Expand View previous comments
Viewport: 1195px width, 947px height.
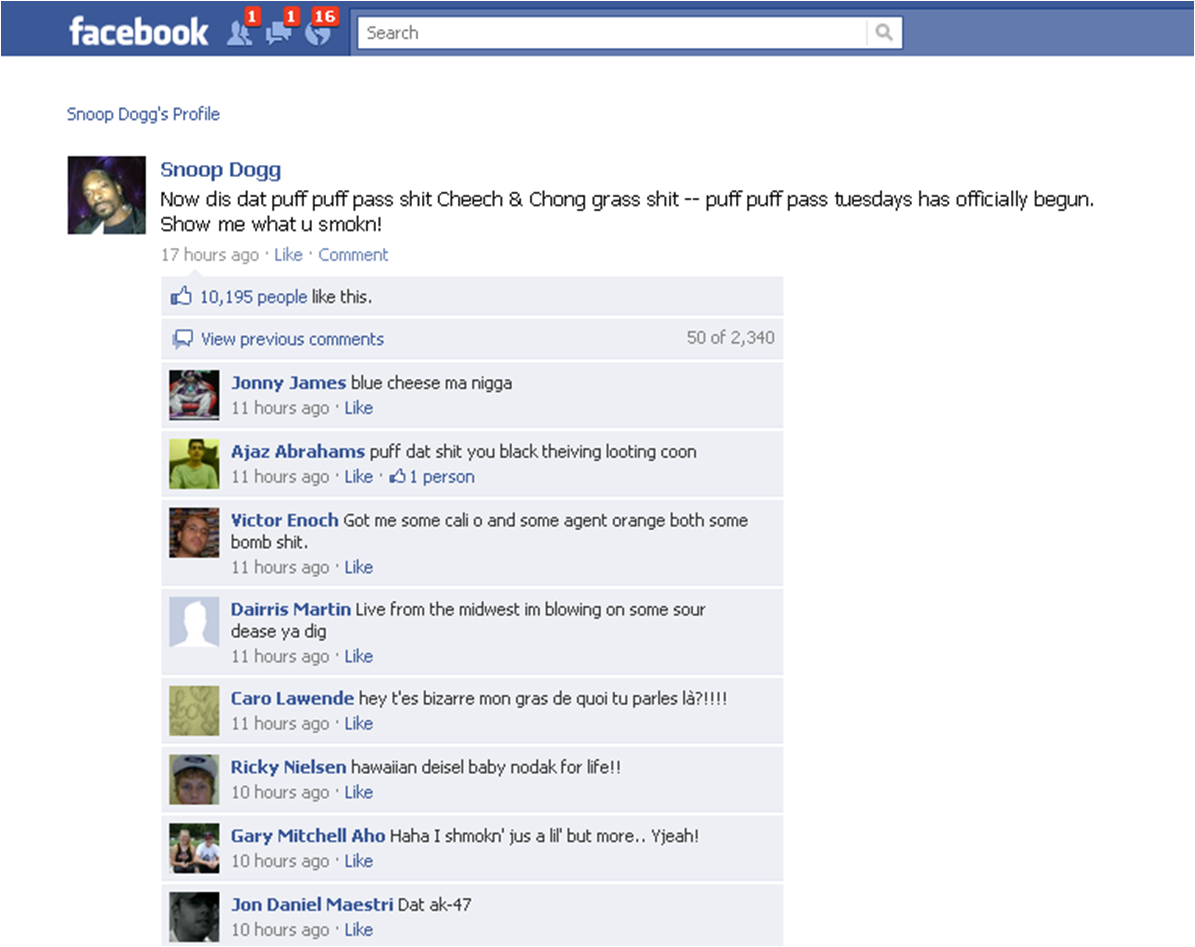click(292, 339)
